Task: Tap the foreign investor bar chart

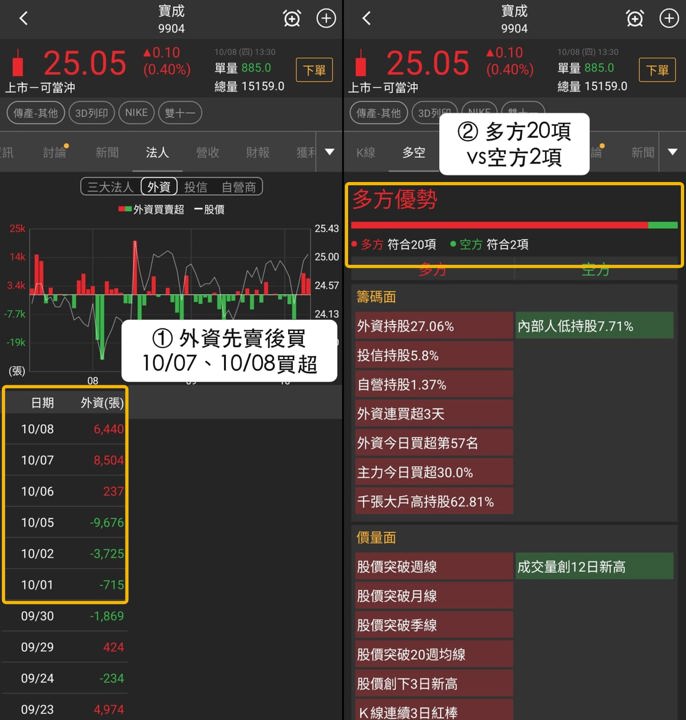Action: click(170, 298)
